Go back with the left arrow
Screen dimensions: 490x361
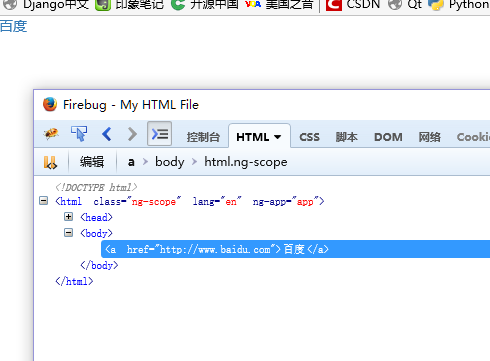click(107, 134)
